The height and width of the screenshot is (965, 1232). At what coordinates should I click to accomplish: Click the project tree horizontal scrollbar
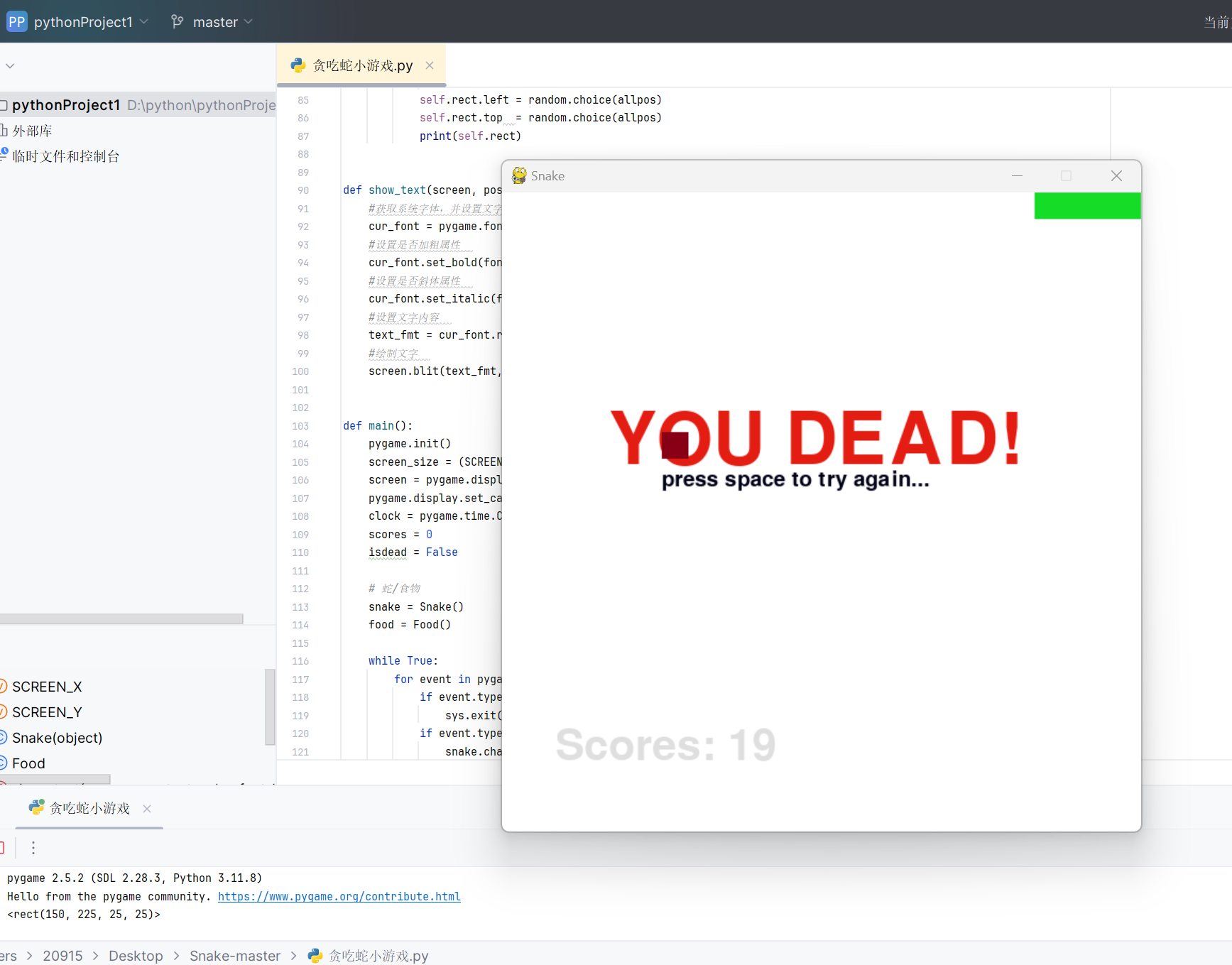pos(121,618)
